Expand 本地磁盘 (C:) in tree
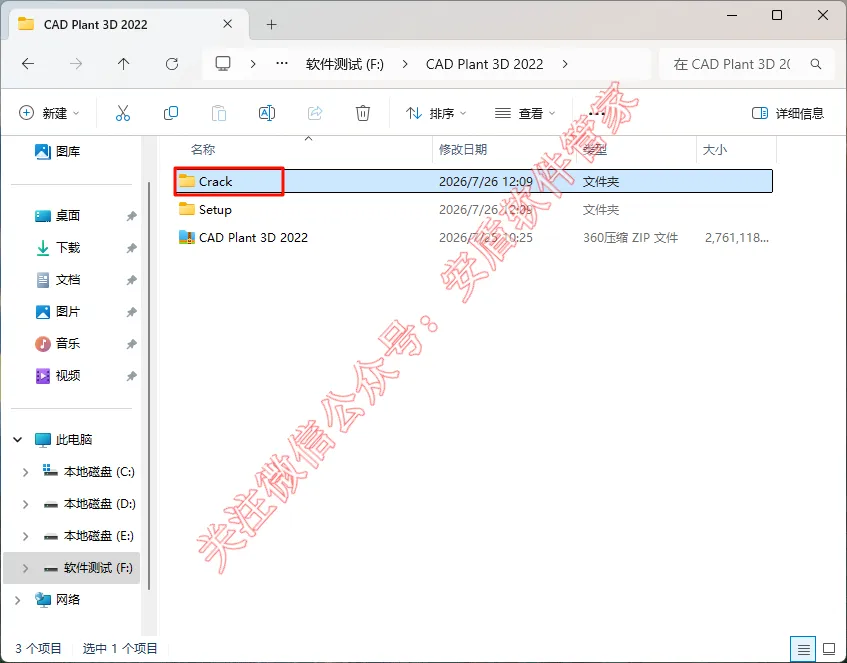Image resolution: width=847 pixels, height=663 pixels. point(25,472)
